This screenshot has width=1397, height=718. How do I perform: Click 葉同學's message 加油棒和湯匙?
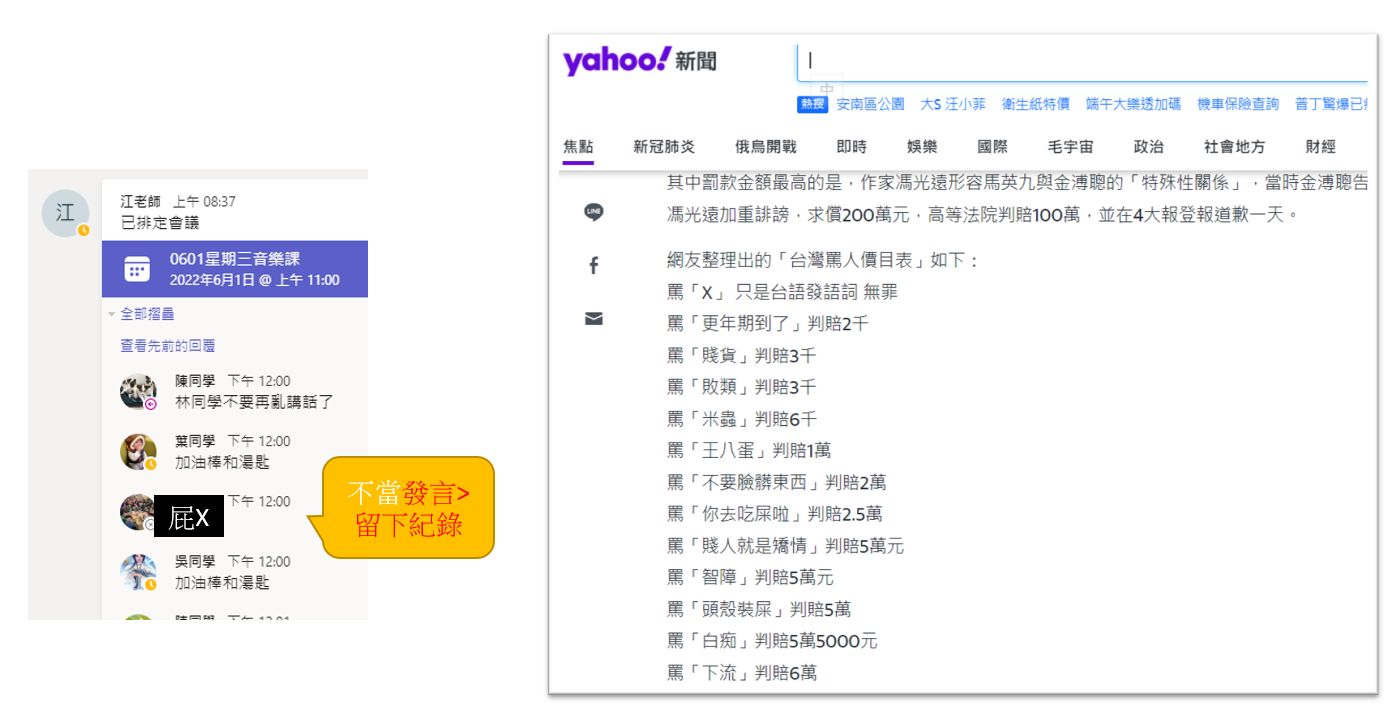[x=222, y=462]
